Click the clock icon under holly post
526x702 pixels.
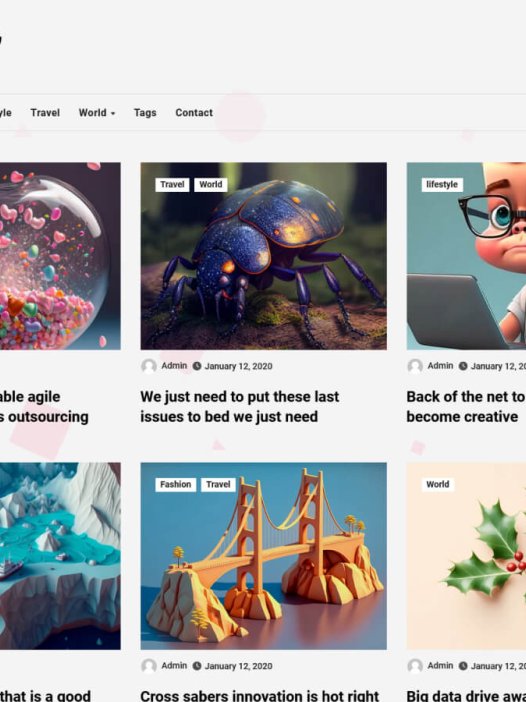tap(463, 666)
